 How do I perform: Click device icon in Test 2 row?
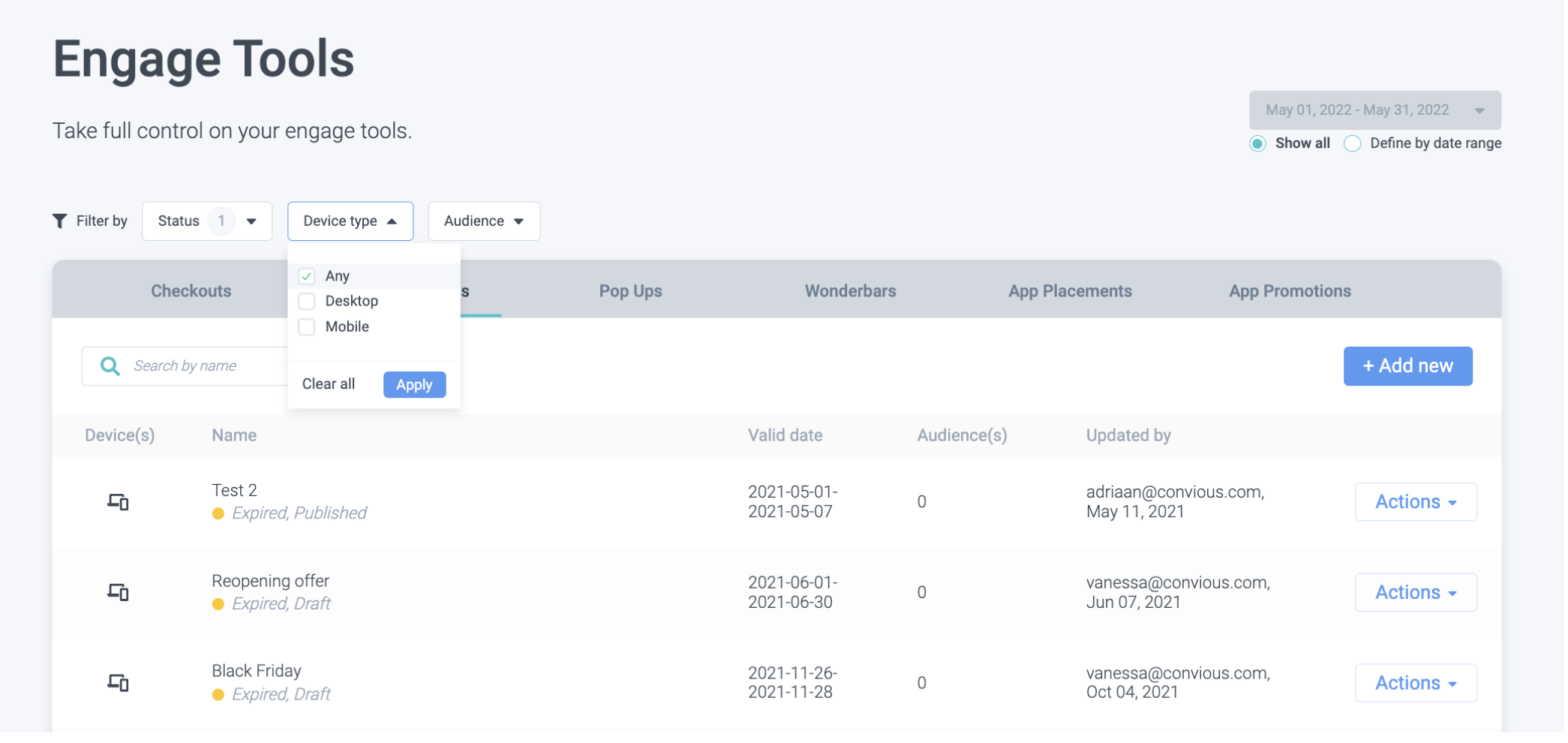point(118,501)
